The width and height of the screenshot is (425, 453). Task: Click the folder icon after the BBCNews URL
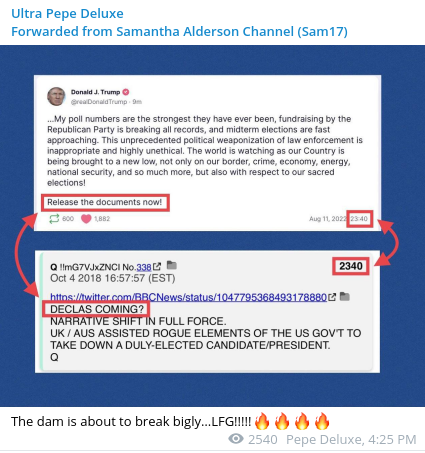(x=344, y=296)
